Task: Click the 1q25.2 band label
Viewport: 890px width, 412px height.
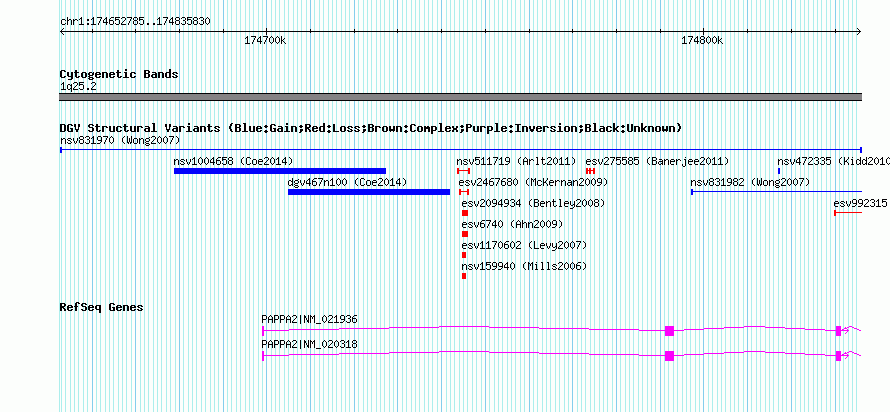Action: [x=78, y=86]
